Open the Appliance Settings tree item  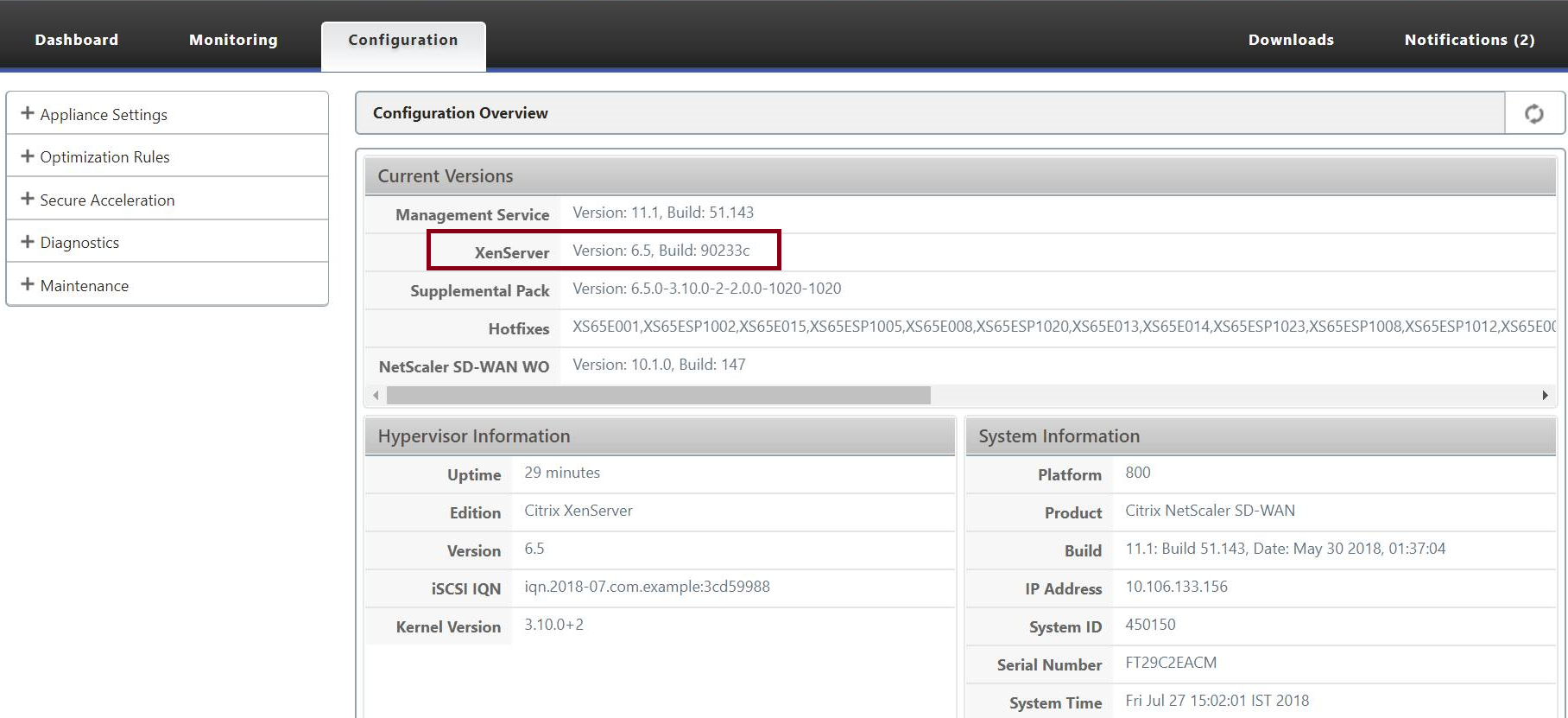[104, 114]
